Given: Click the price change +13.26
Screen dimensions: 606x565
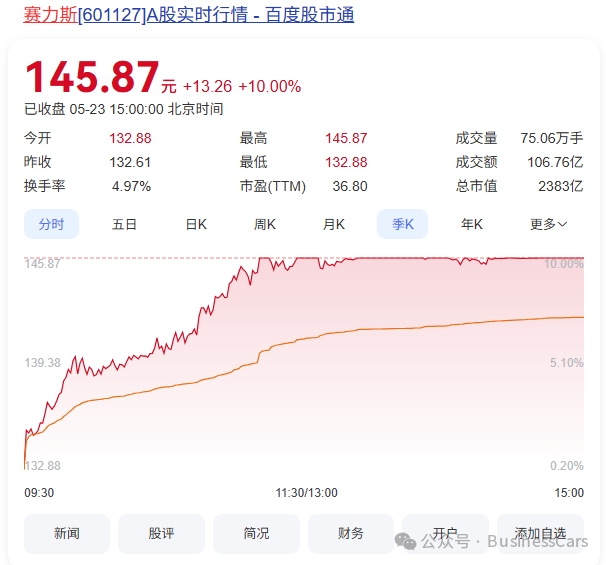Looking at the screenshot, I should pos(207,87).
